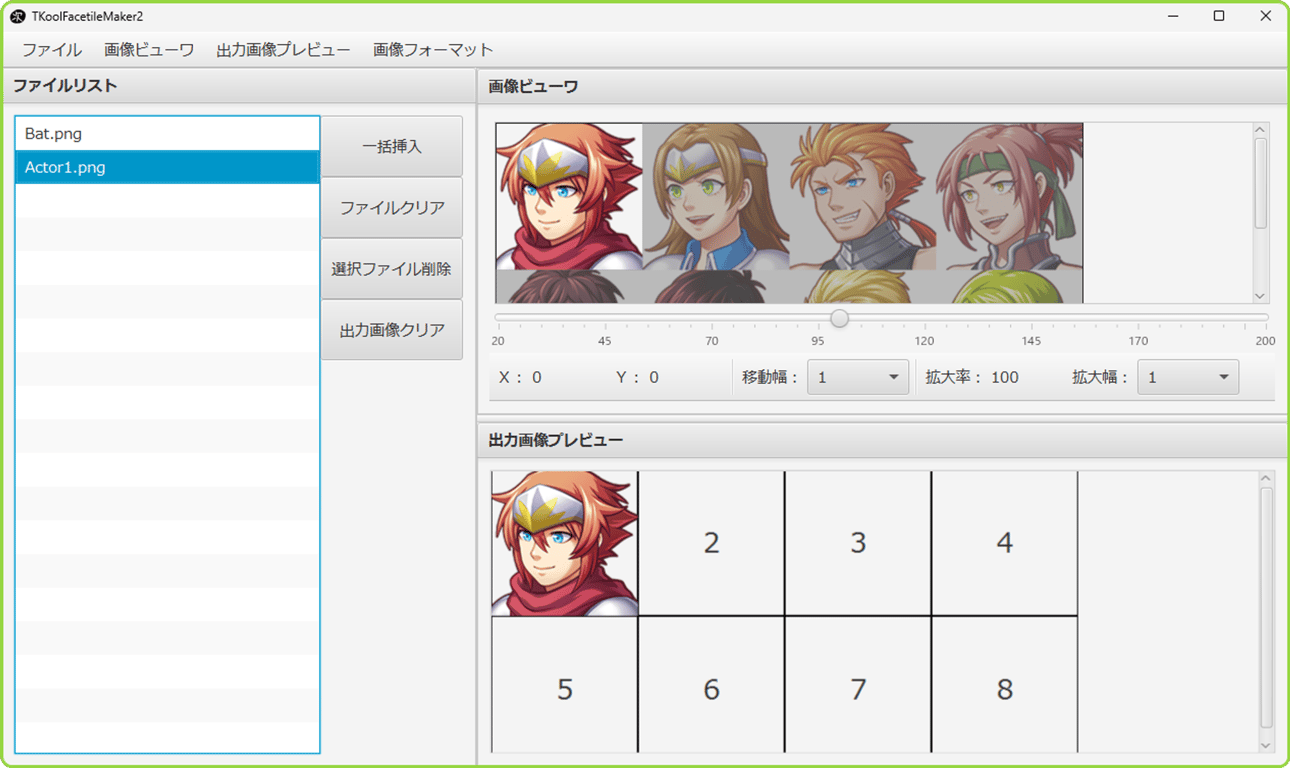Minimize the TKoolFacetileMaker2 window
Image resolution: width=1290 pixels, height=768 pixels.
click(1172, 16)
